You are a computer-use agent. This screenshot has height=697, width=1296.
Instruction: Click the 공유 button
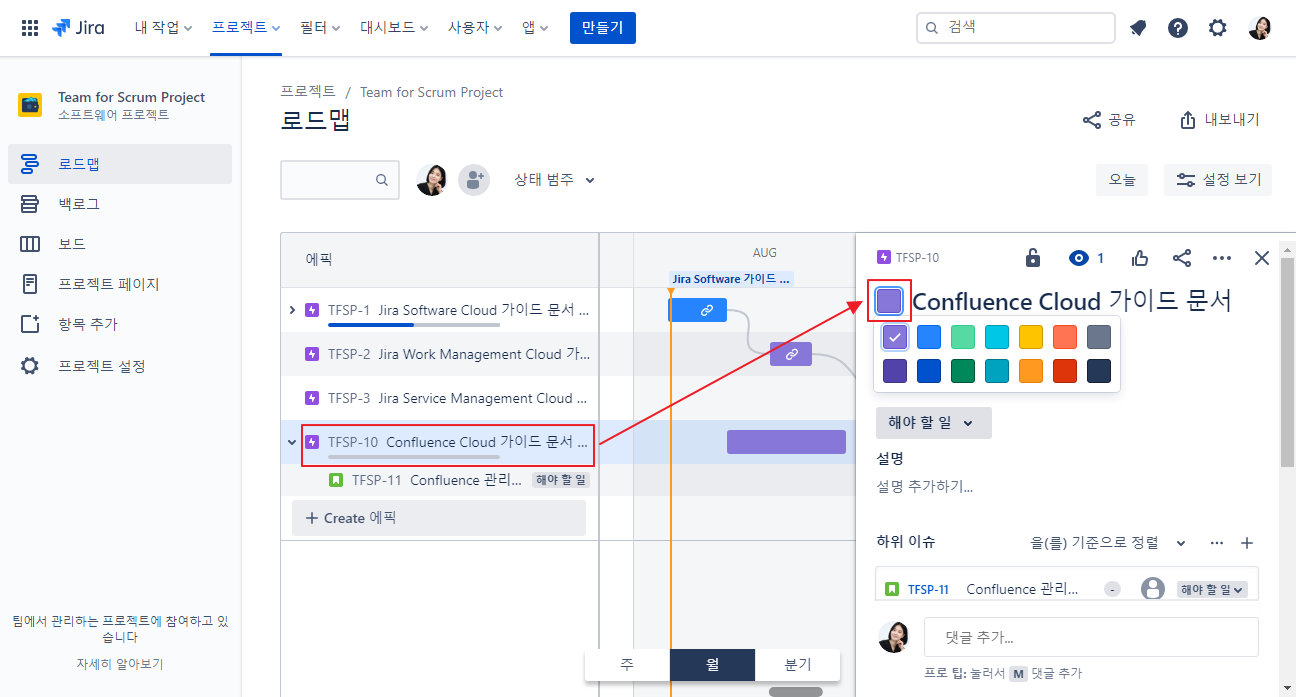pos(1109,120)
